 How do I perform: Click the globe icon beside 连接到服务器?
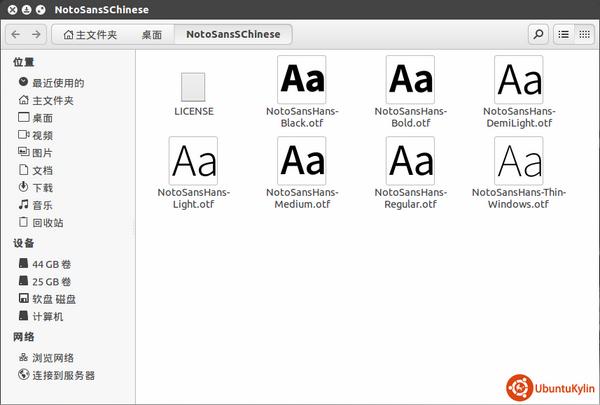[23, 374]
